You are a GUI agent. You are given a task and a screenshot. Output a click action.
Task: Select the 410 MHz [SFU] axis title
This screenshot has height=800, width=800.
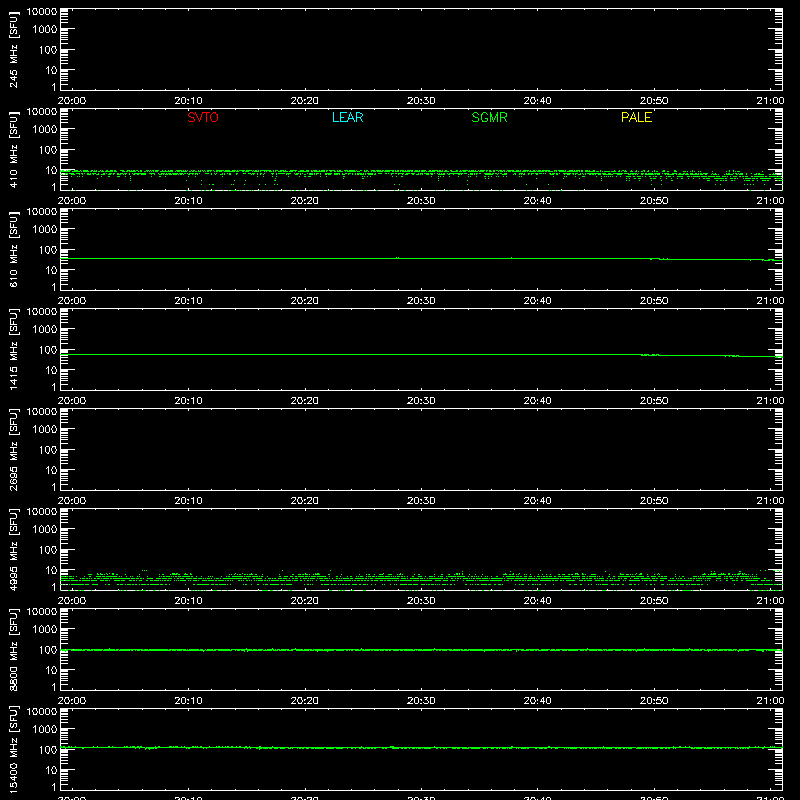pyautogui.click(x=13, y=149)
